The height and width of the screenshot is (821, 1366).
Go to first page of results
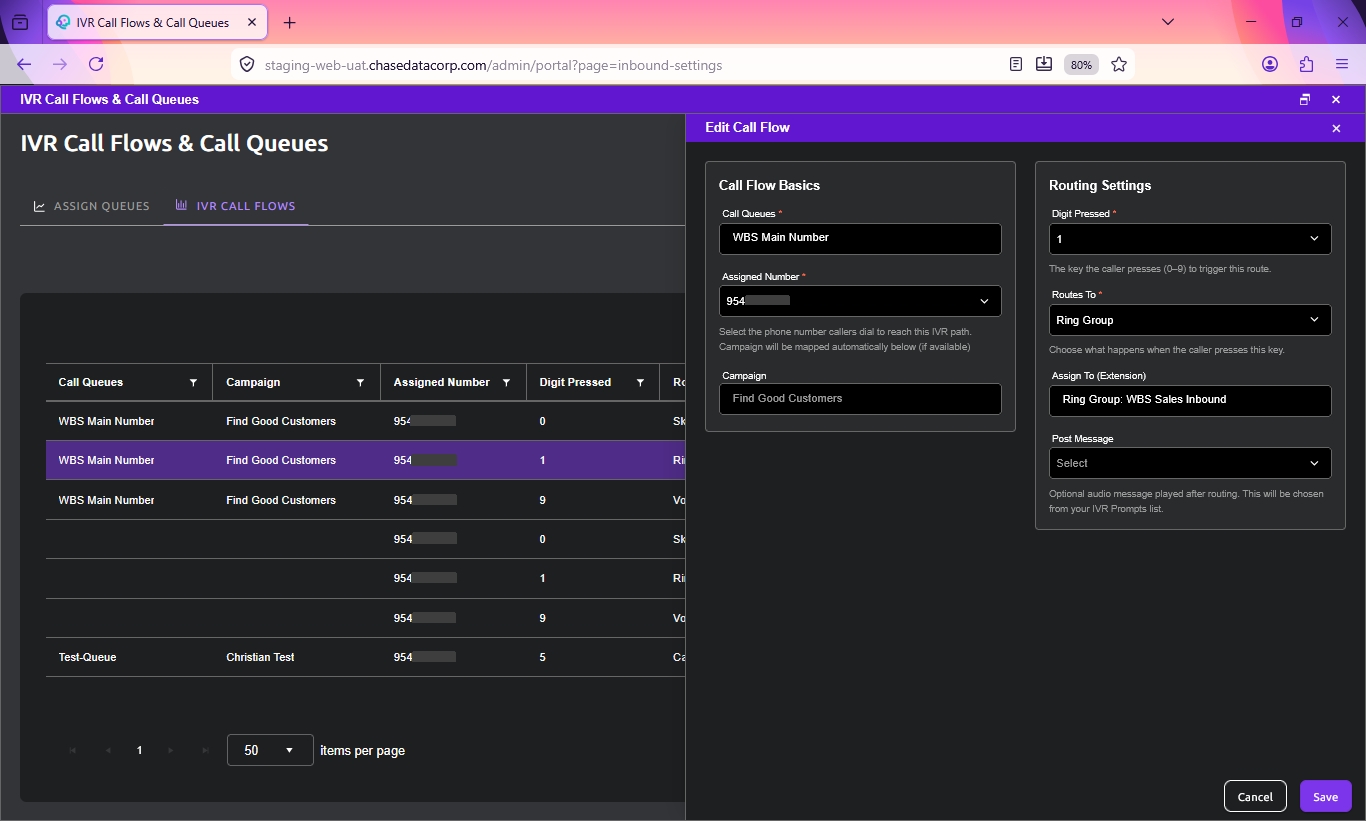coord(73,750)
